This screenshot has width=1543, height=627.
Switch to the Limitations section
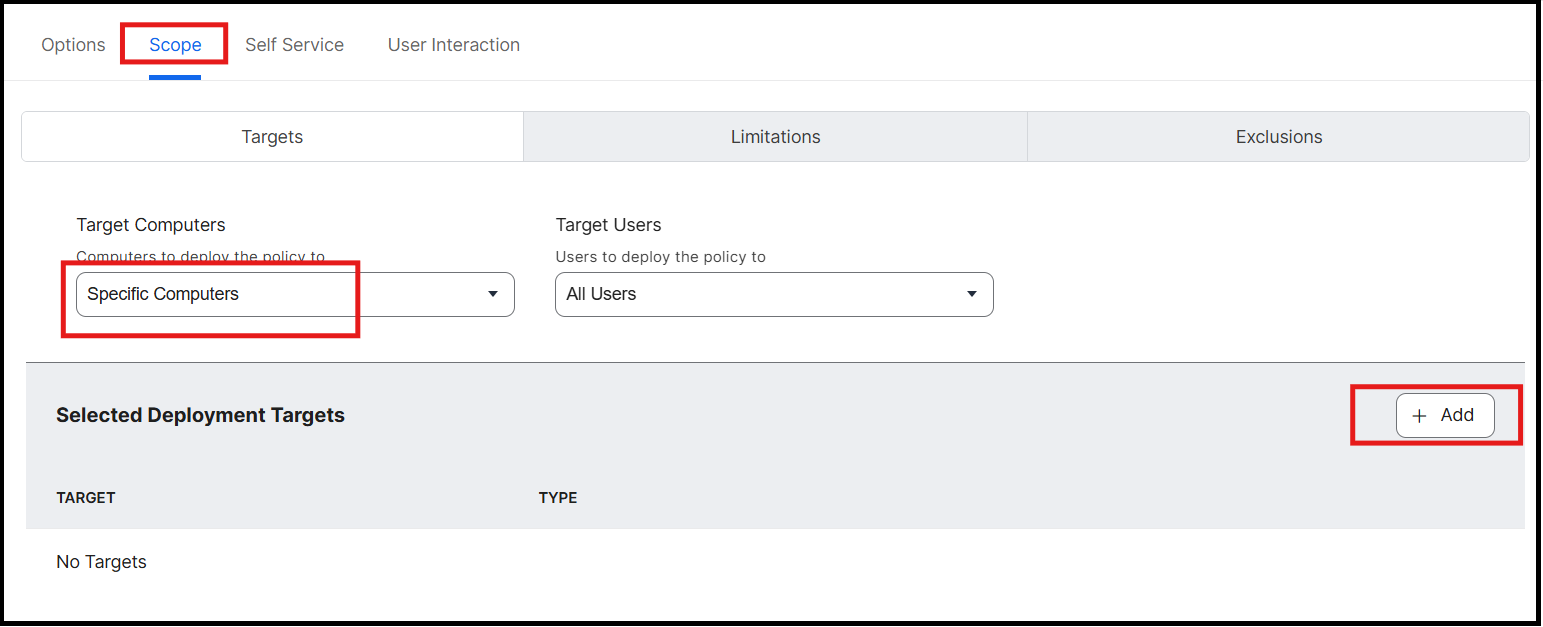(775, 137)
